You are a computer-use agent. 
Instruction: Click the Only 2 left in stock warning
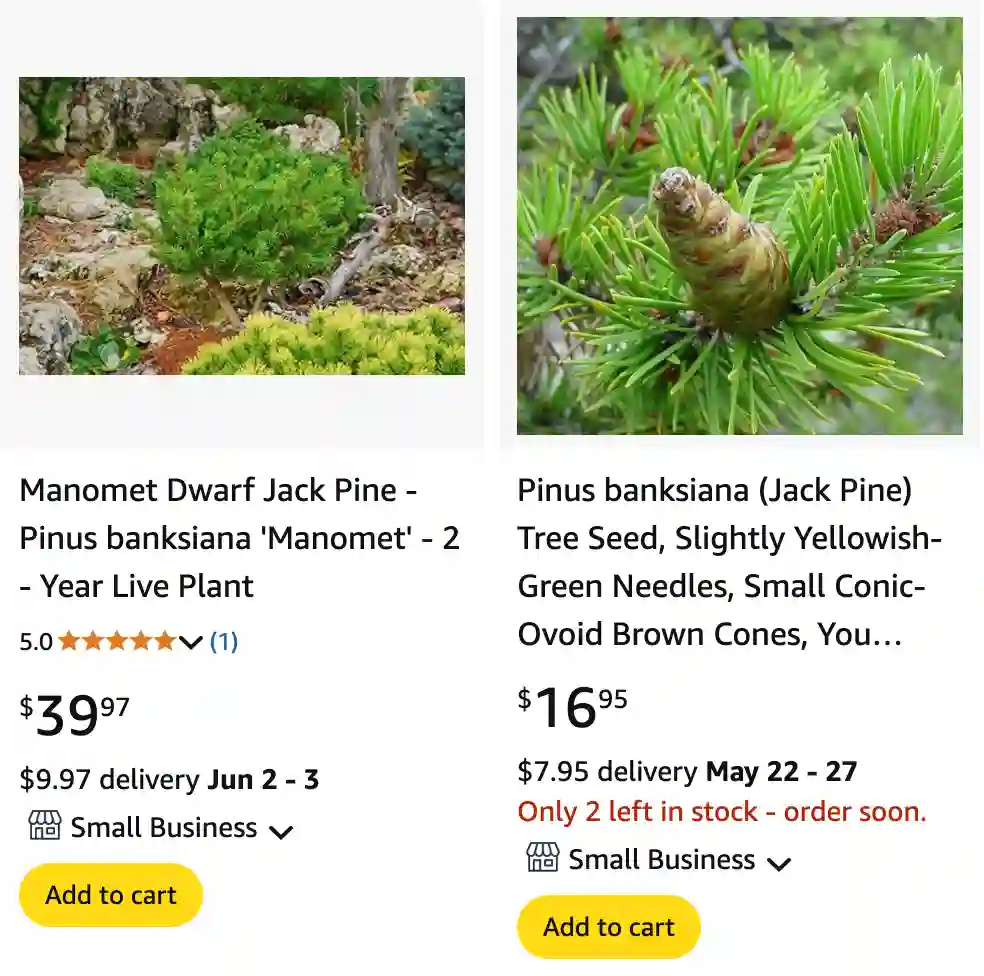(721, 811)
